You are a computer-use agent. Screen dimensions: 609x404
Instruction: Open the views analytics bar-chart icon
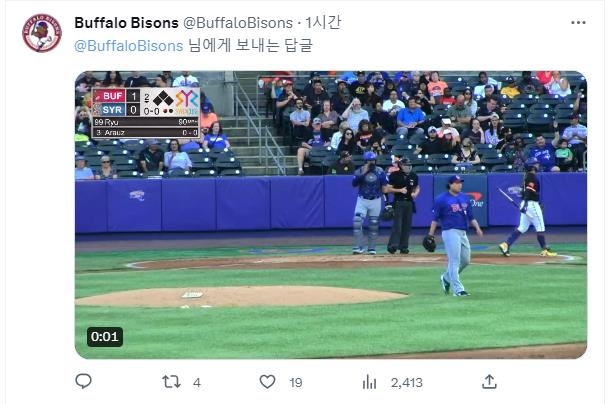click(x=369, y=381)
